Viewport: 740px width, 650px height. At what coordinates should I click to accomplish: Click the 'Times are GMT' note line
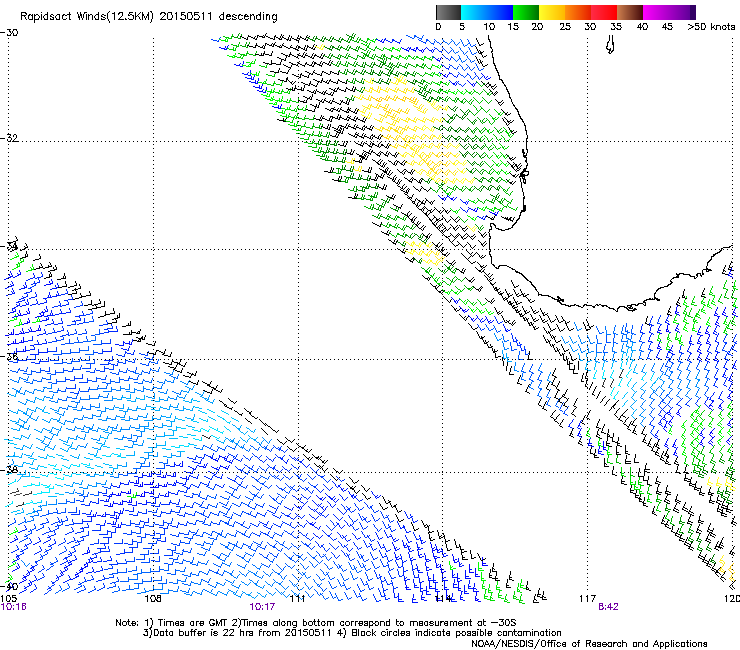(316, 623)
